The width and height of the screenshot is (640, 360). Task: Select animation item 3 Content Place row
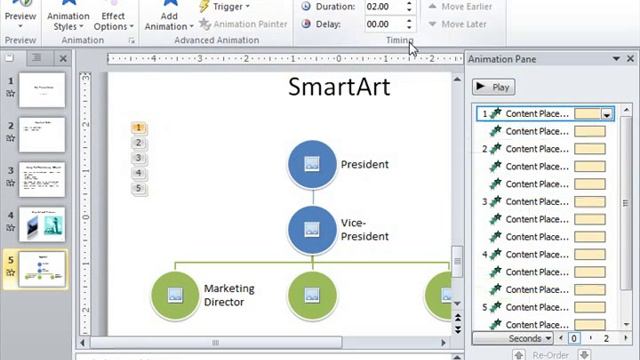545,202
